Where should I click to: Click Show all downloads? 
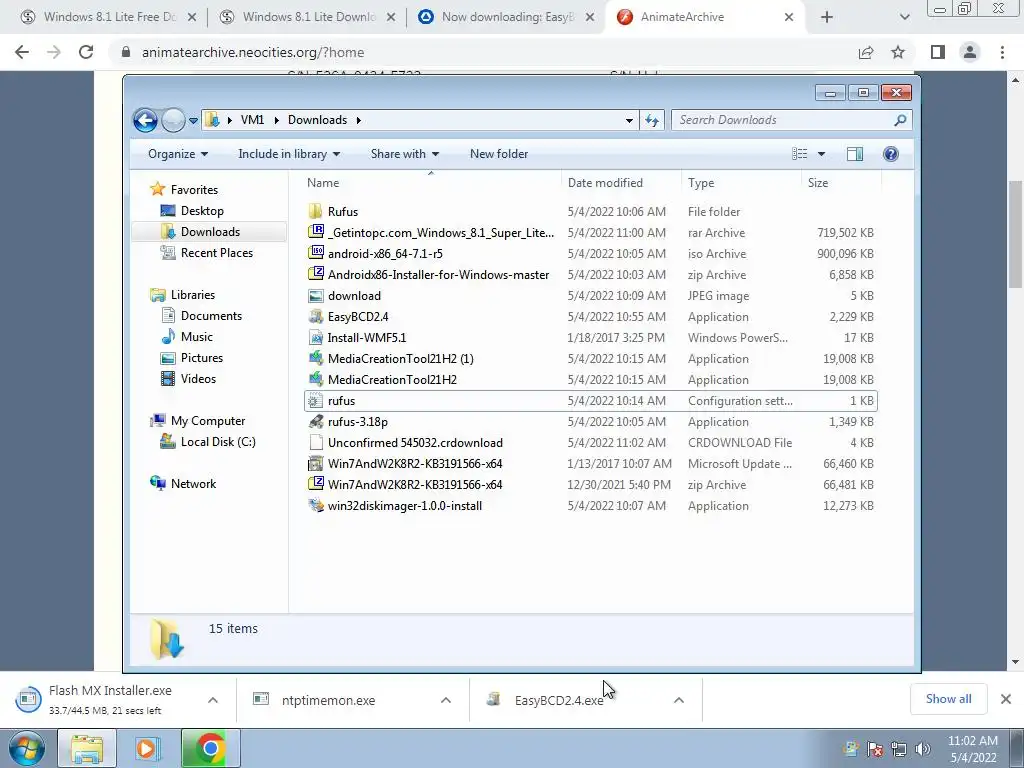(x=948, y=699)
